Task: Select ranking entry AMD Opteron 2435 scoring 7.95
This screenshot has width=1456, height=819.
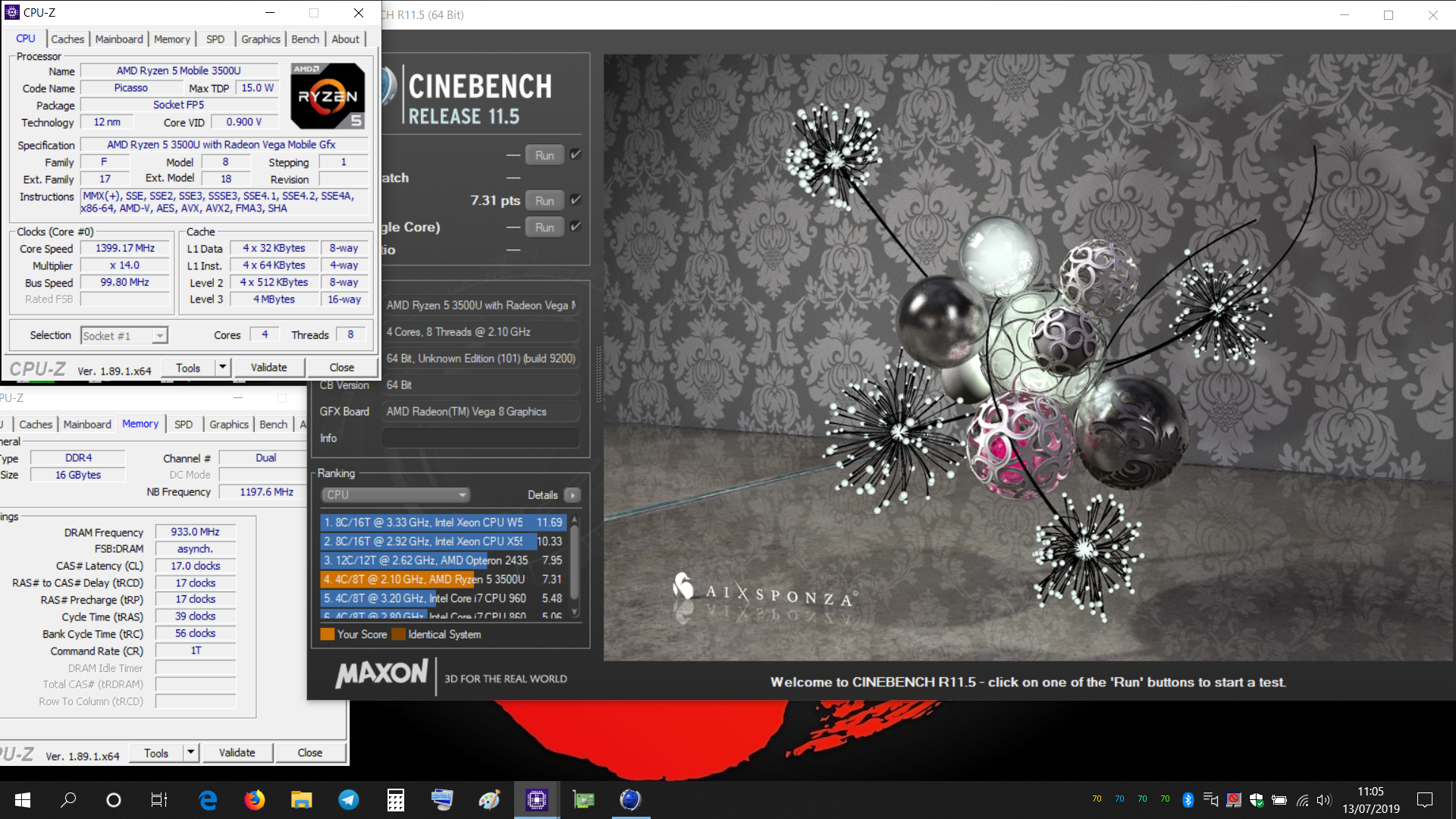Action: pos(444,560)
